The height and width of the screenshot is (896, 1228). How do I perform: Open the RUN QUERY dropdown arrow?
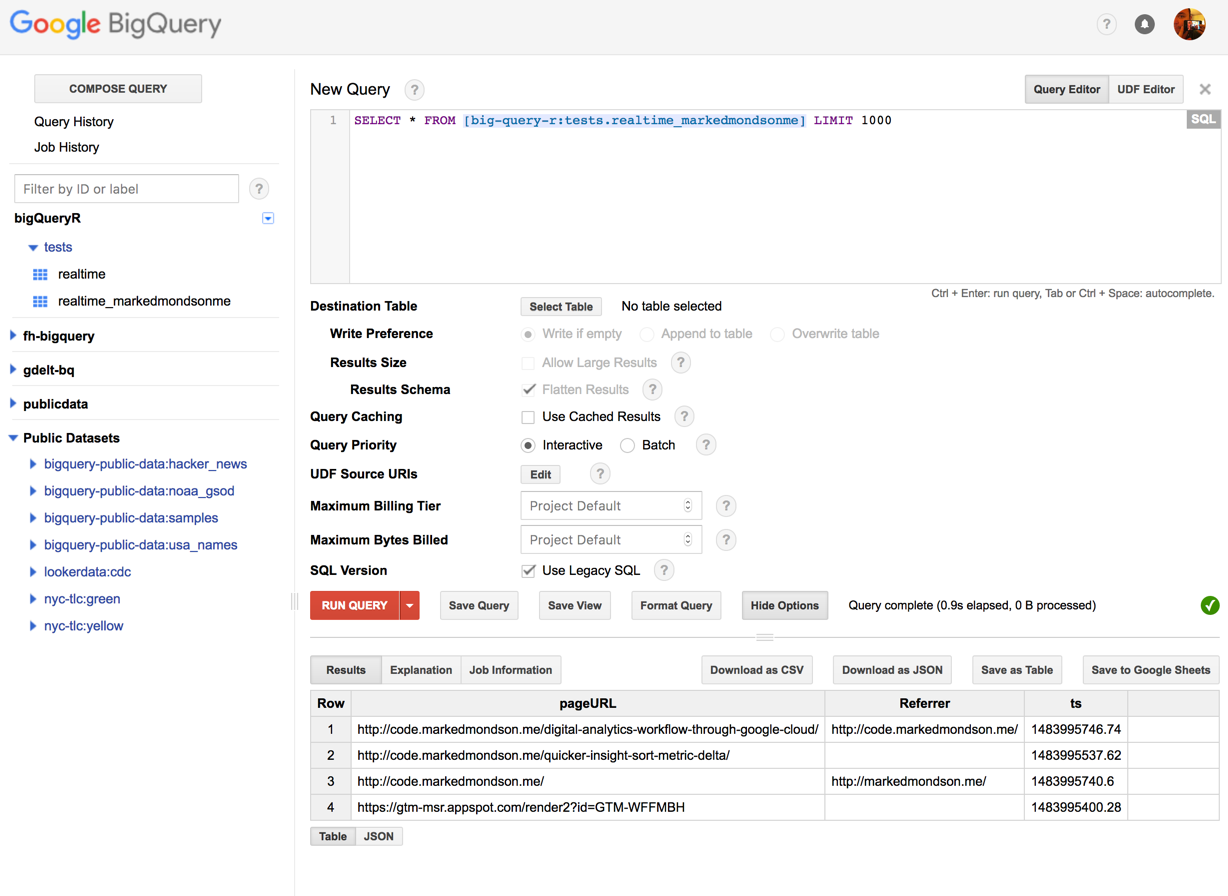(x=410, y=605)
